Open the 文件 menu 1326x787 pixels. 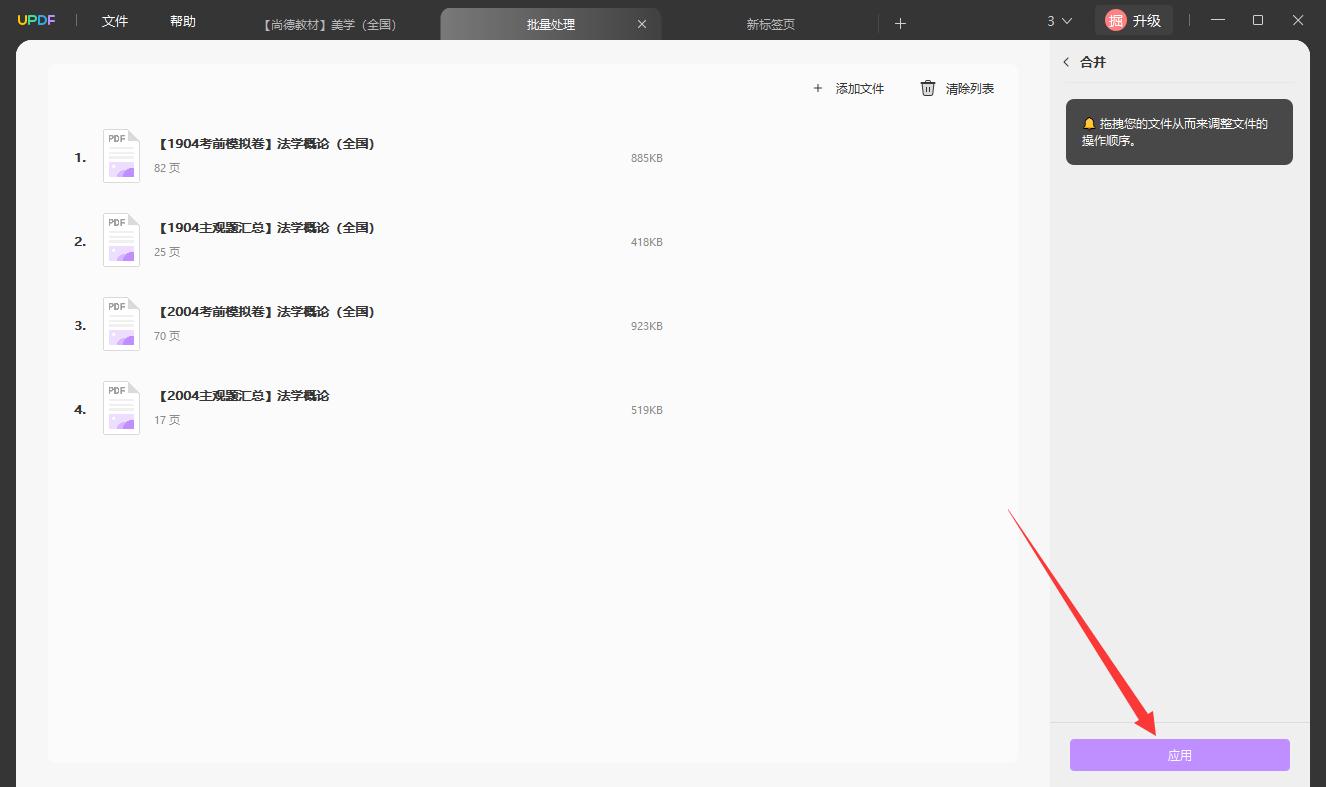tap(115, 21)
